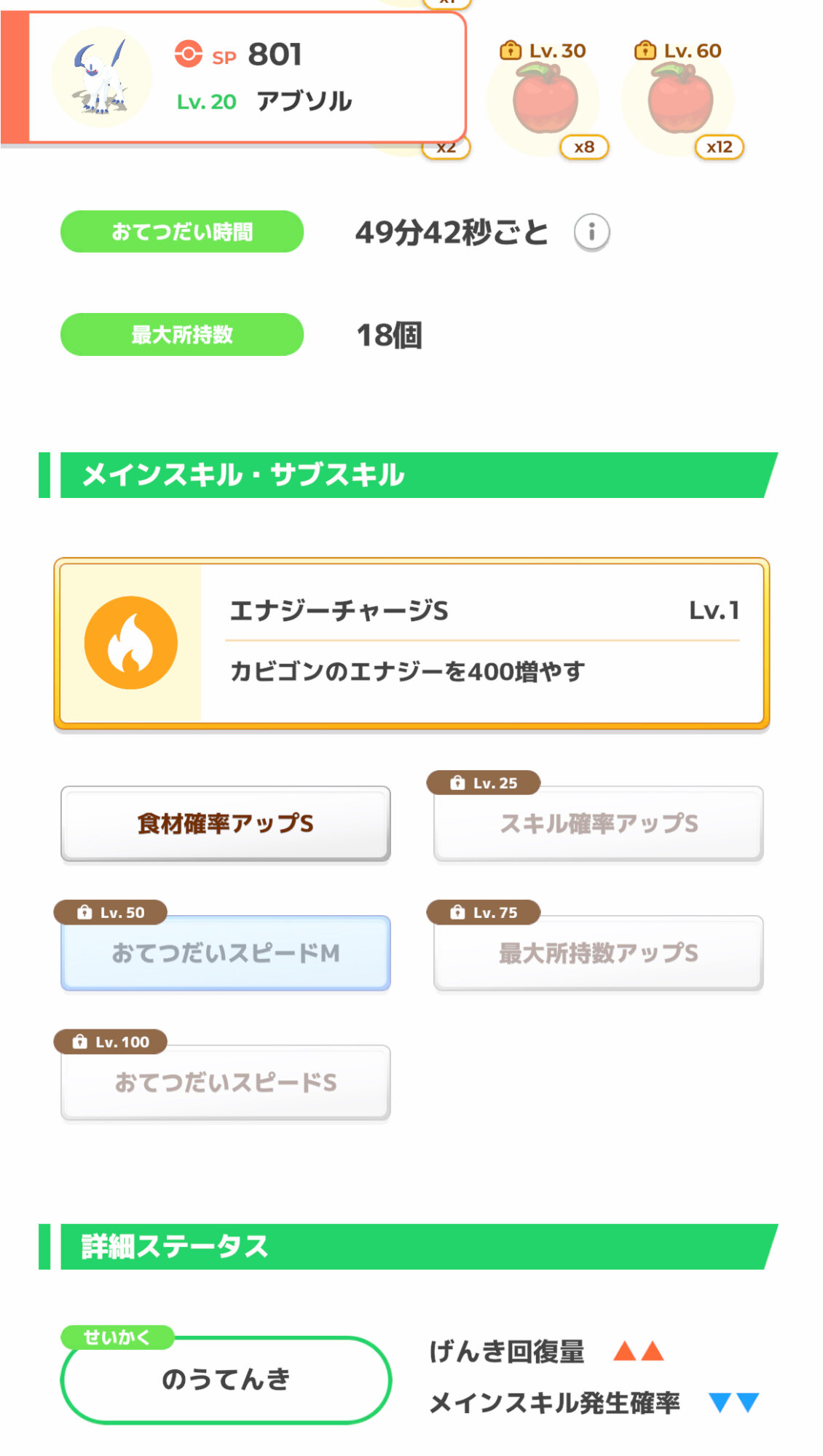Tap the Lv. 50 lock badge
Image resolution: width=823 pixels, height=1456 pixels.
(x=111, y=912)
